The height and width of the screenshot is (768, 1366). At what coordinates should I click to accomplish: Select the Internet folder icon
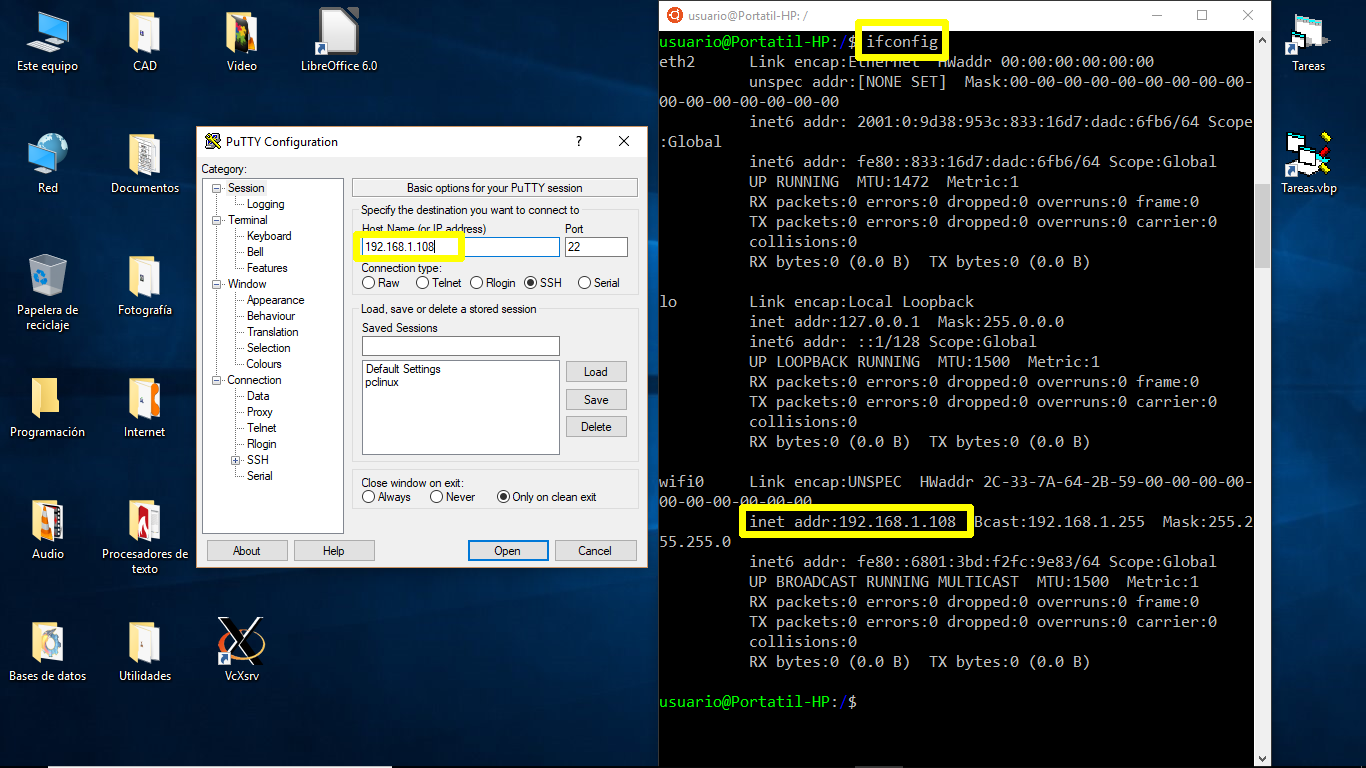point(144,399)
